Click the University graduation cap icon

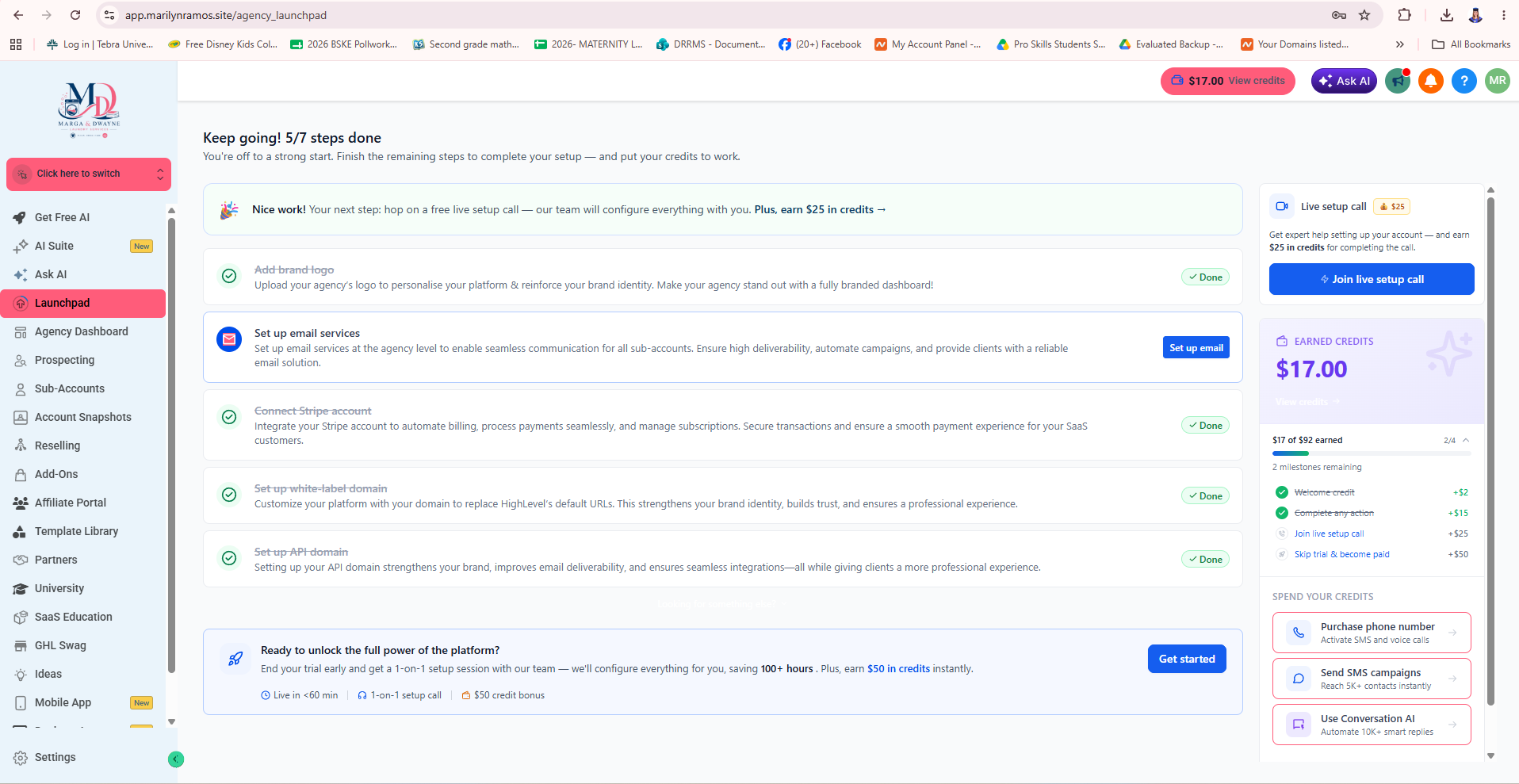tap(21, 588)
